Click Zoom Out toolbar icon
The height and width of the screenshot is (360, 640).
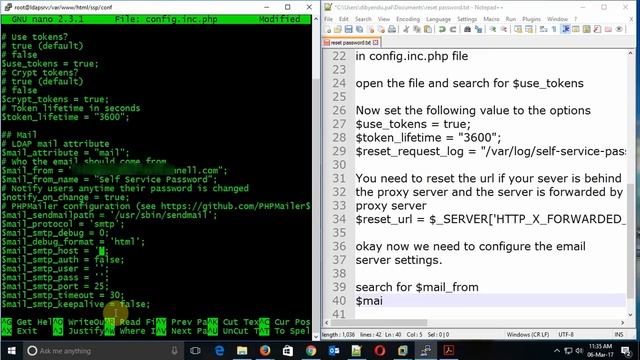pos(504,29)
